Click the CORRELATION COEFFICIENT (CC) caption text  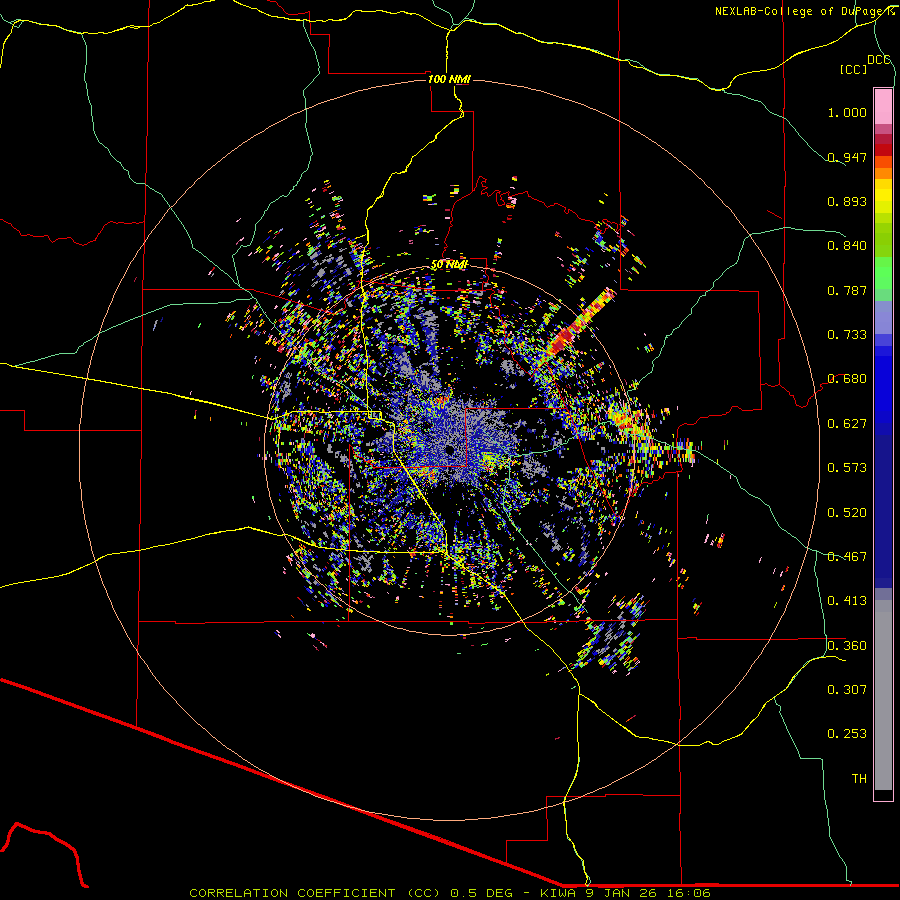(x=315, y=893)
